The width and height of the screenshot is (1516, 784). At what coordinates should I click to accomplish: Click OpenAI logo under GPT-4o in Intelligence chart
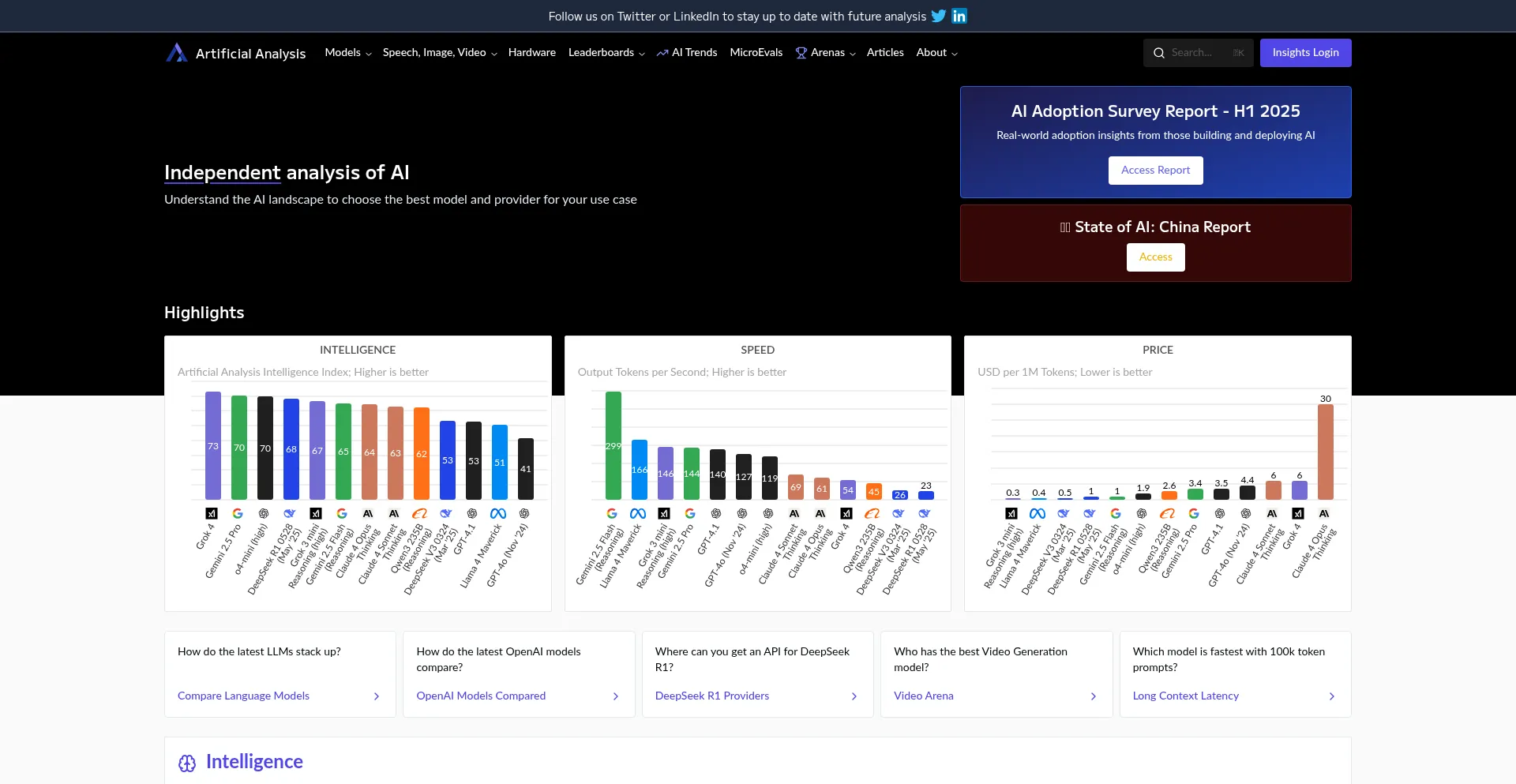pos(524,513)
